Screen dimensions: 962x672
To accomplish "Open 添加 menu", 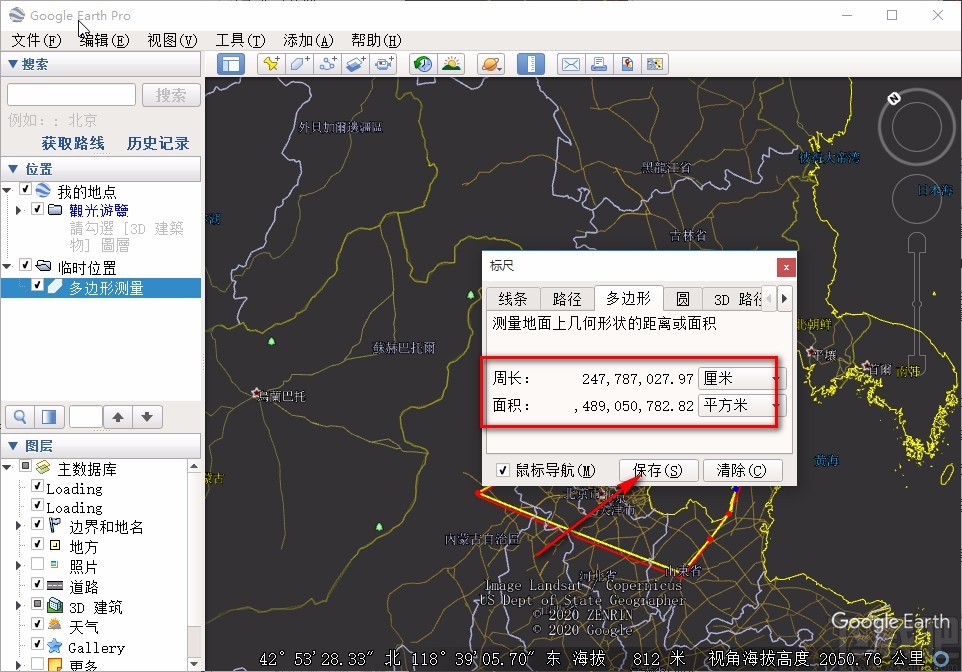I will tap(308, 41).
